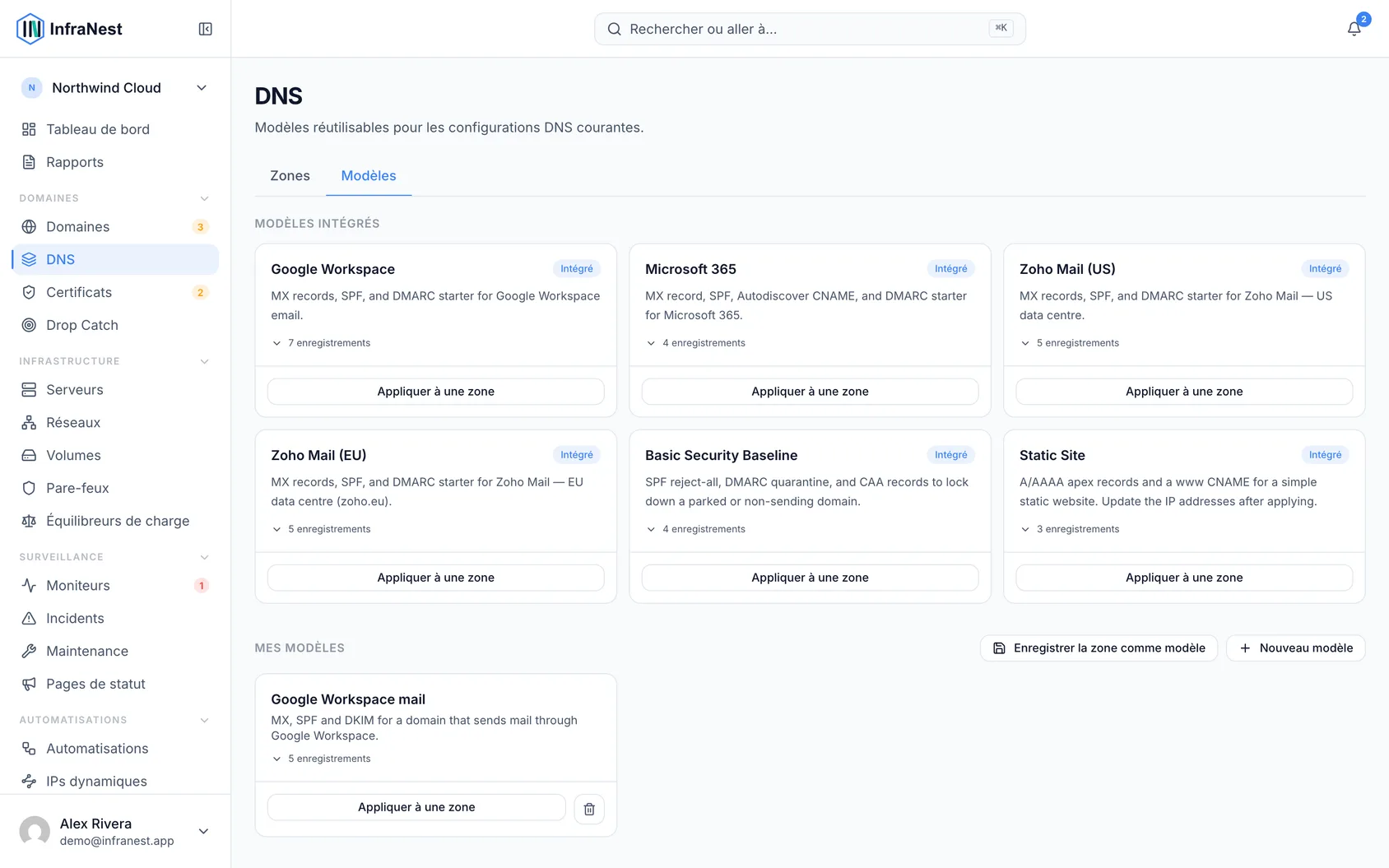
Task: Create a Nouveau modèle
Action: [1296, 648]
